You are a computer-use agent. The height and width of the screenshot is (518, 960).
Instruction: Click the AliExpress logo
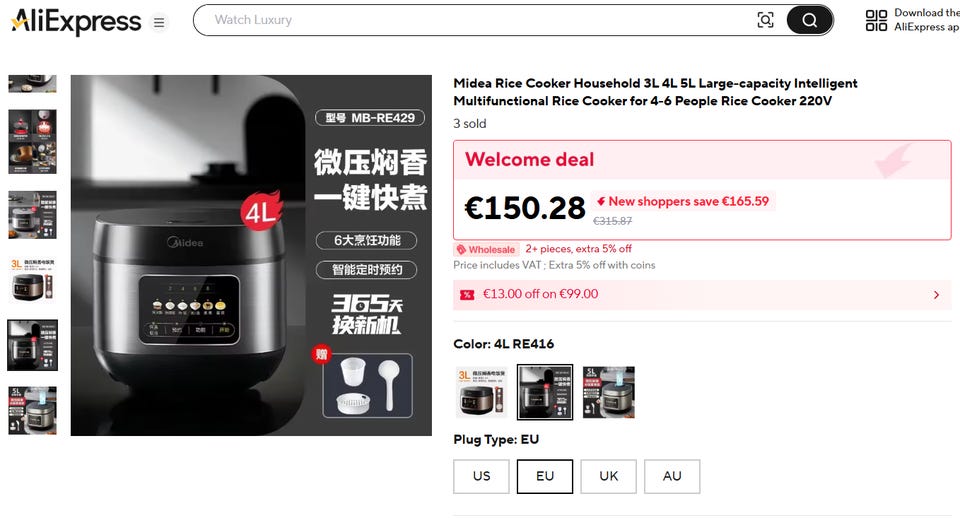click(76, 22)
